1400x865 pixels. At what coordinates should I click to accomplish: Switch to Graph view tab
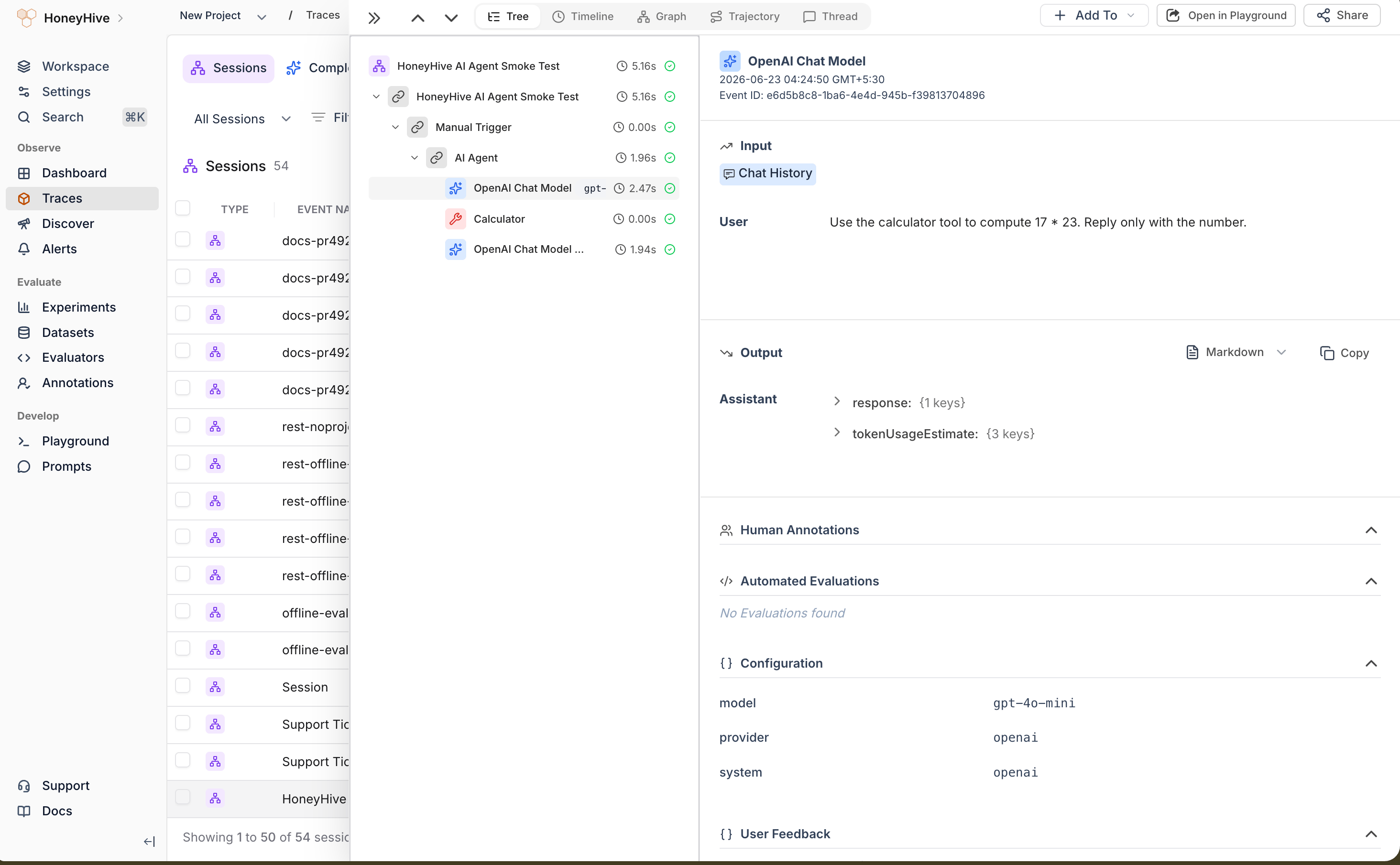tap(662, 17)
